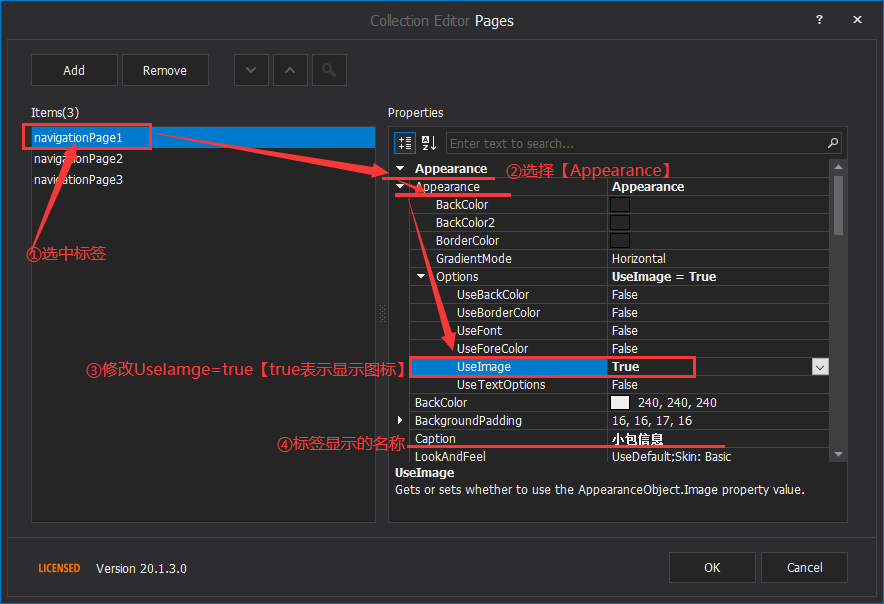Move selected item up with arrow button

290,69
